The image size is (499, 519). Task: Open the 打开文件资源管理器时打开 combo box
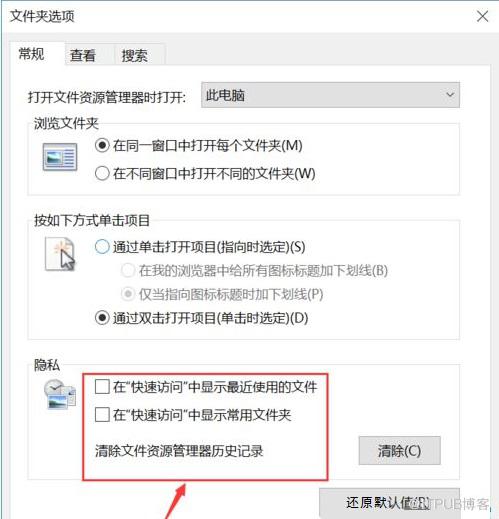[330, 95]
